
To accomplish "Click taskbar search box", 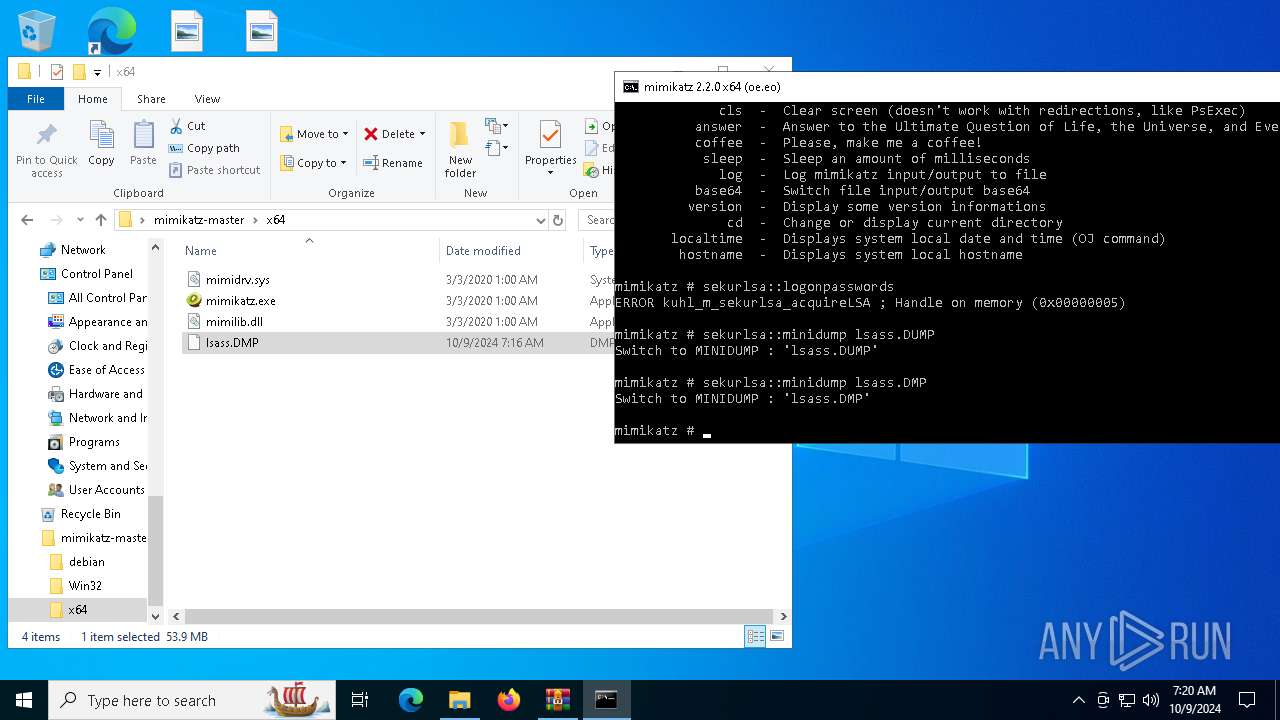I will 194,700.
